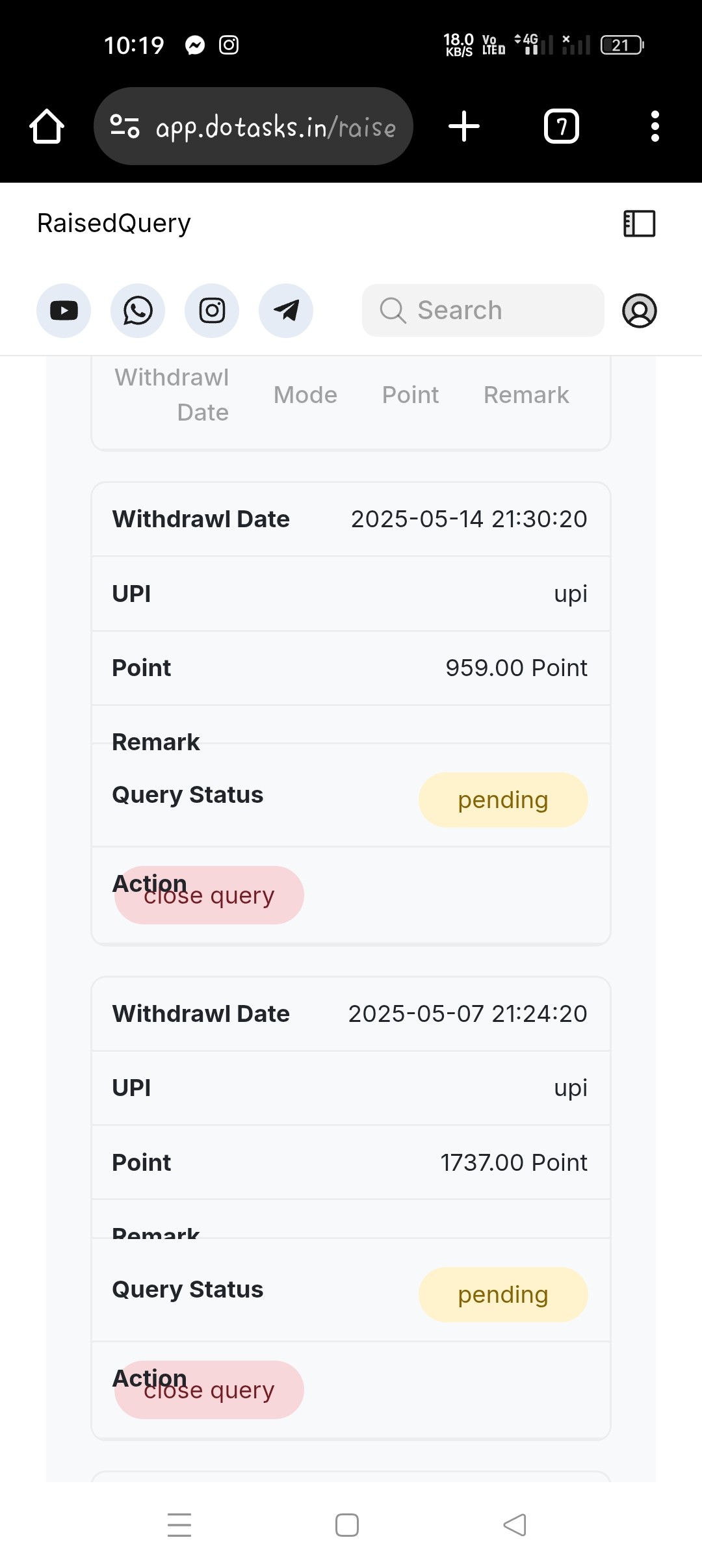Tap pending status for 2025-05-07 withdrawal
Viewport: 702px width, 1568px height.
point(503,1295)
